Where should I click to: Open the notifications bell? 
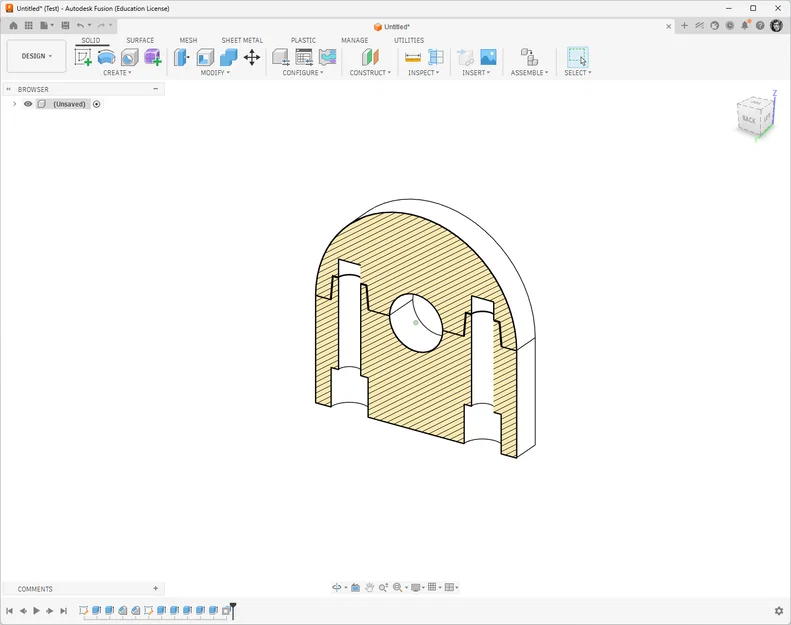[745, 25]
